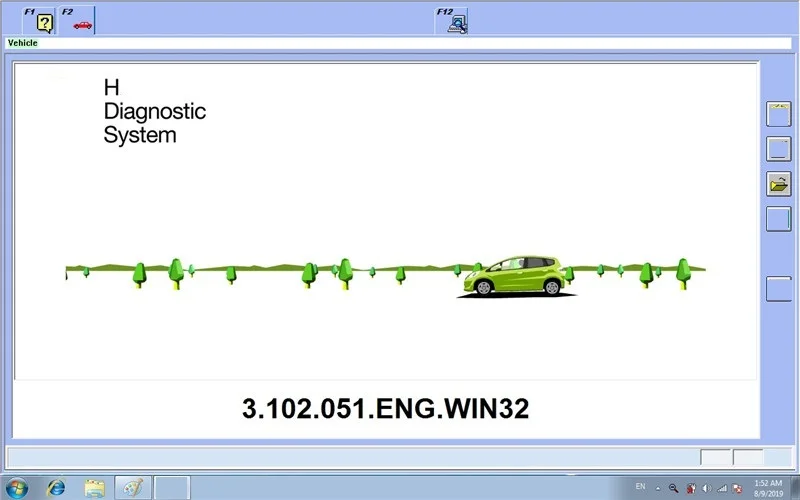Click the open folder button in sidebar
Viewport: 800px width, 500px height.
click(779, 184)
